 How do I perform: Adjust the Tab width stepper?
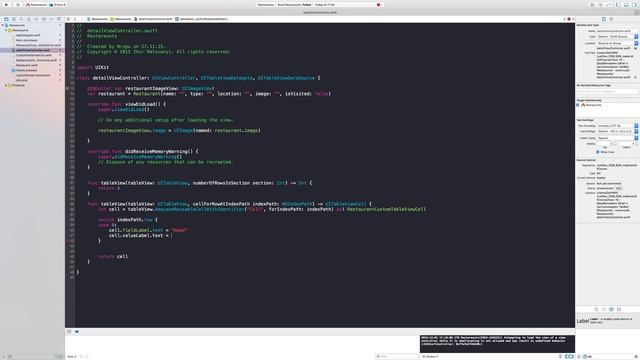[x=615, y=144]
